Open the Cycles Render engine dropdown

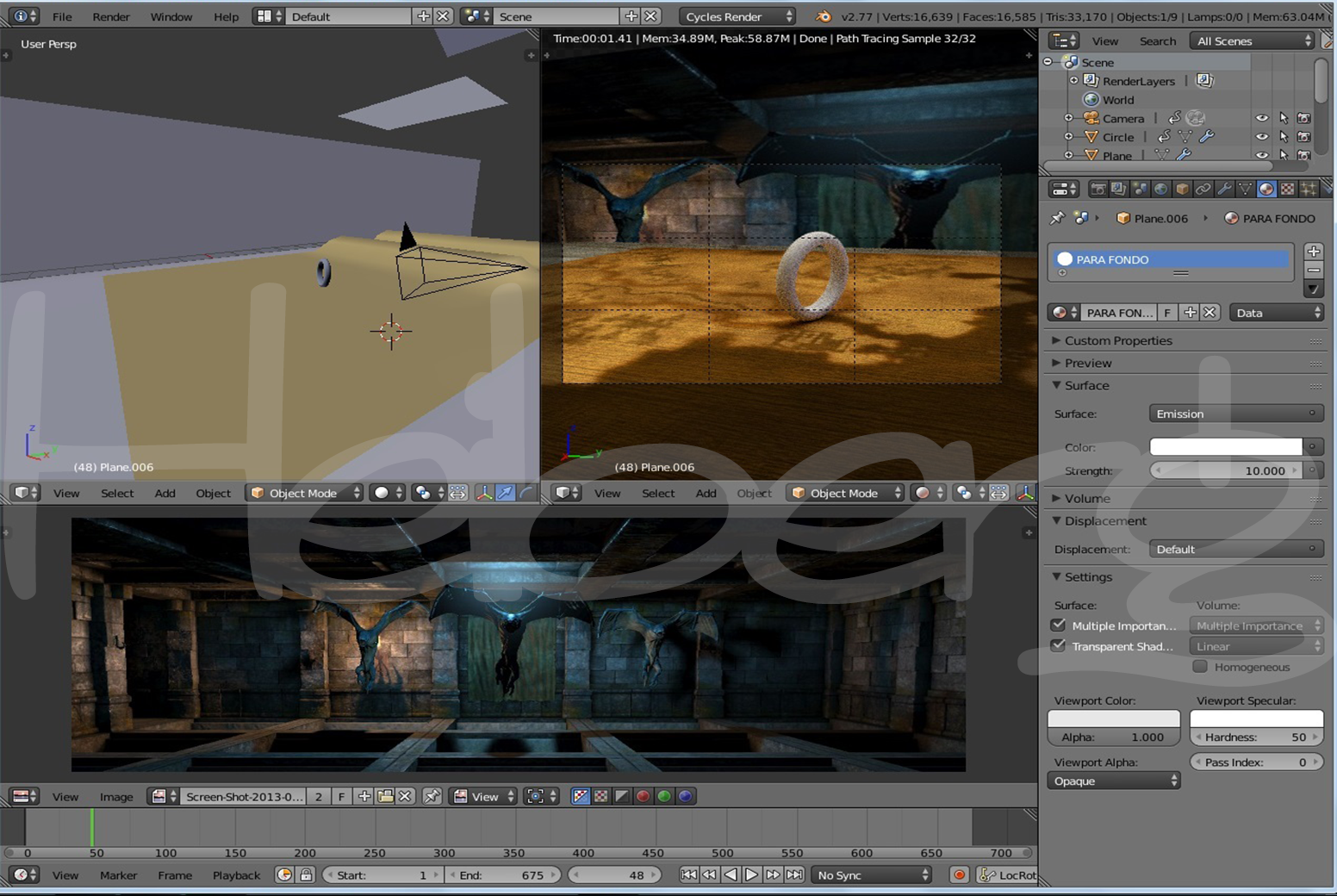[737, 16]
